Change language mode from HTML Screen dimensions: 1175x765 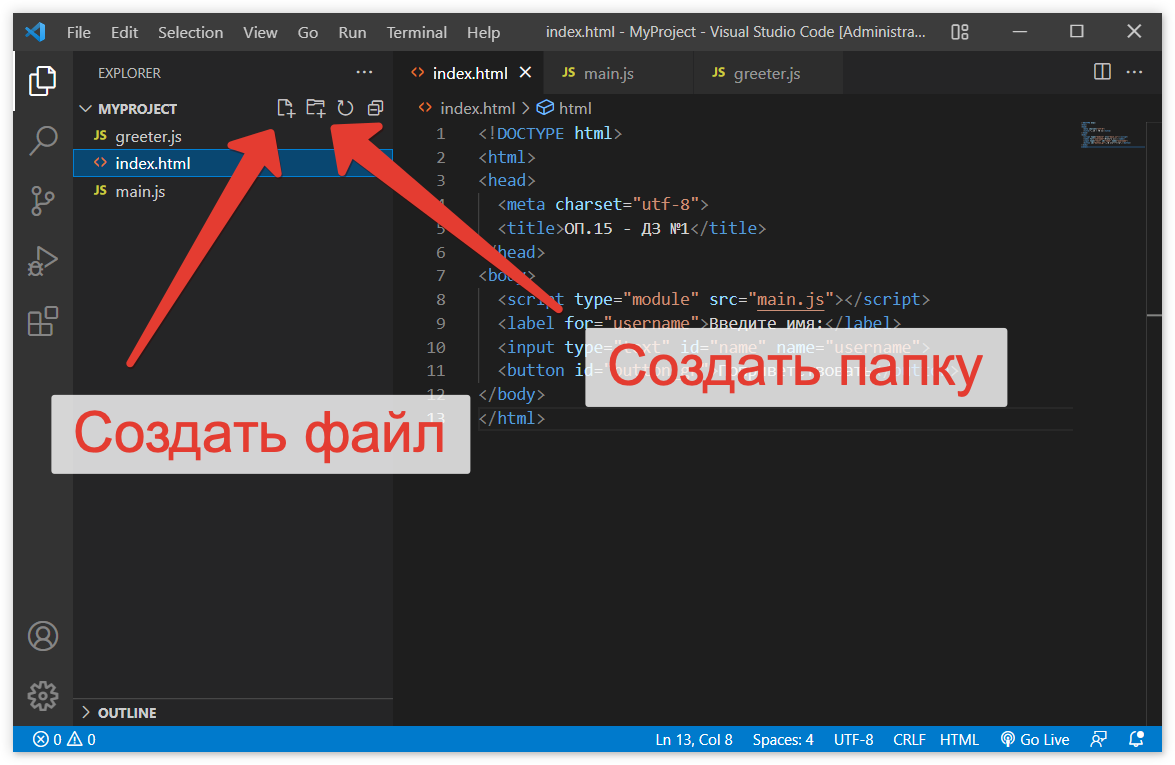coord(959,740)
